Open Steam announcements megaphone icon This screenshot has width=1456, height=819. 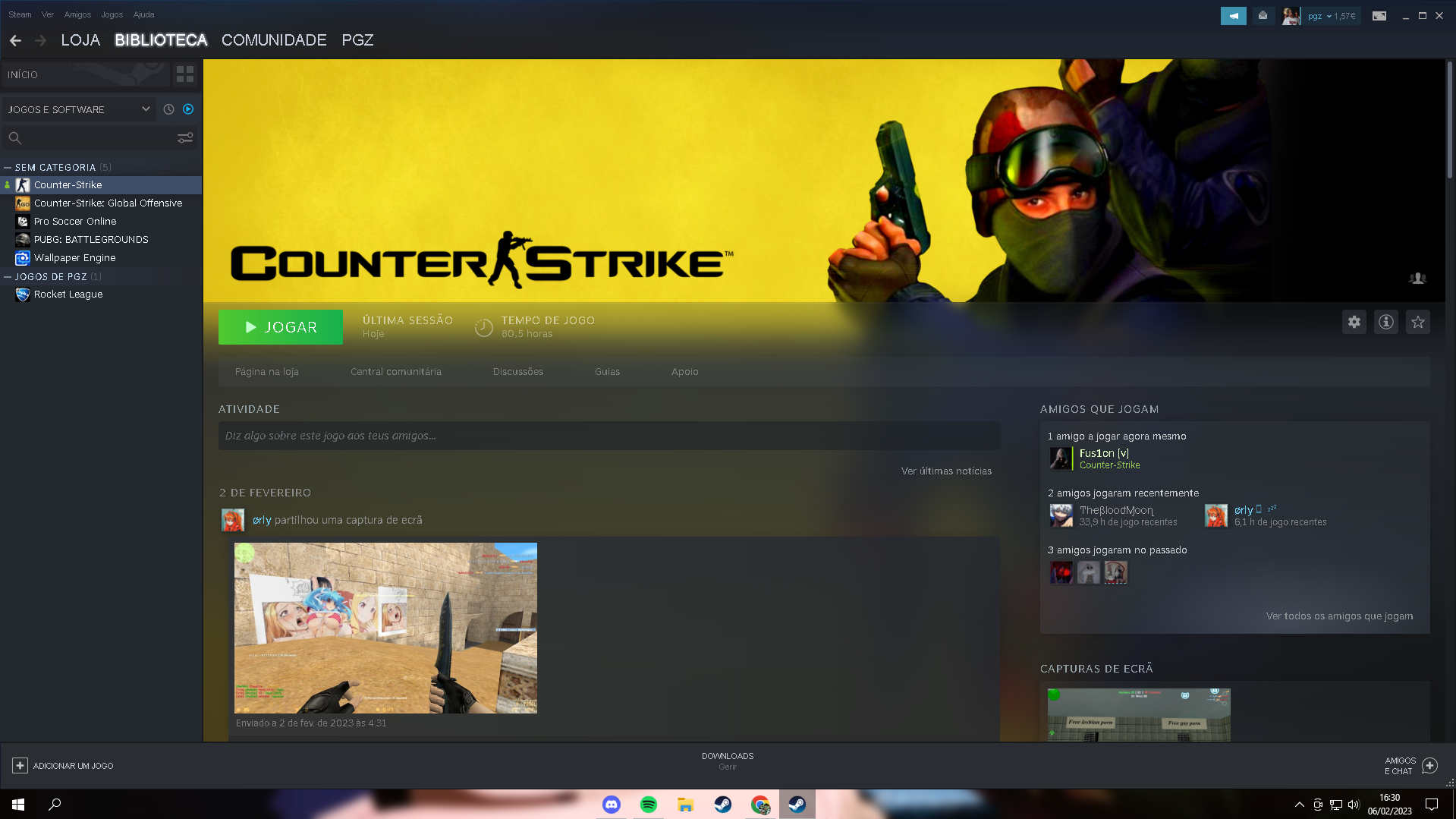1233,16
